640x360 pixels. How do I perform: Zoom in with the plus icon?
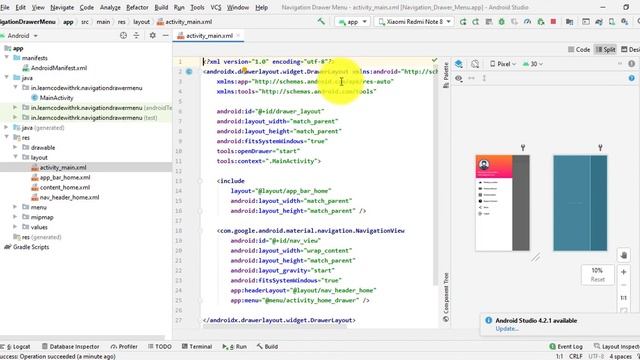623,272
